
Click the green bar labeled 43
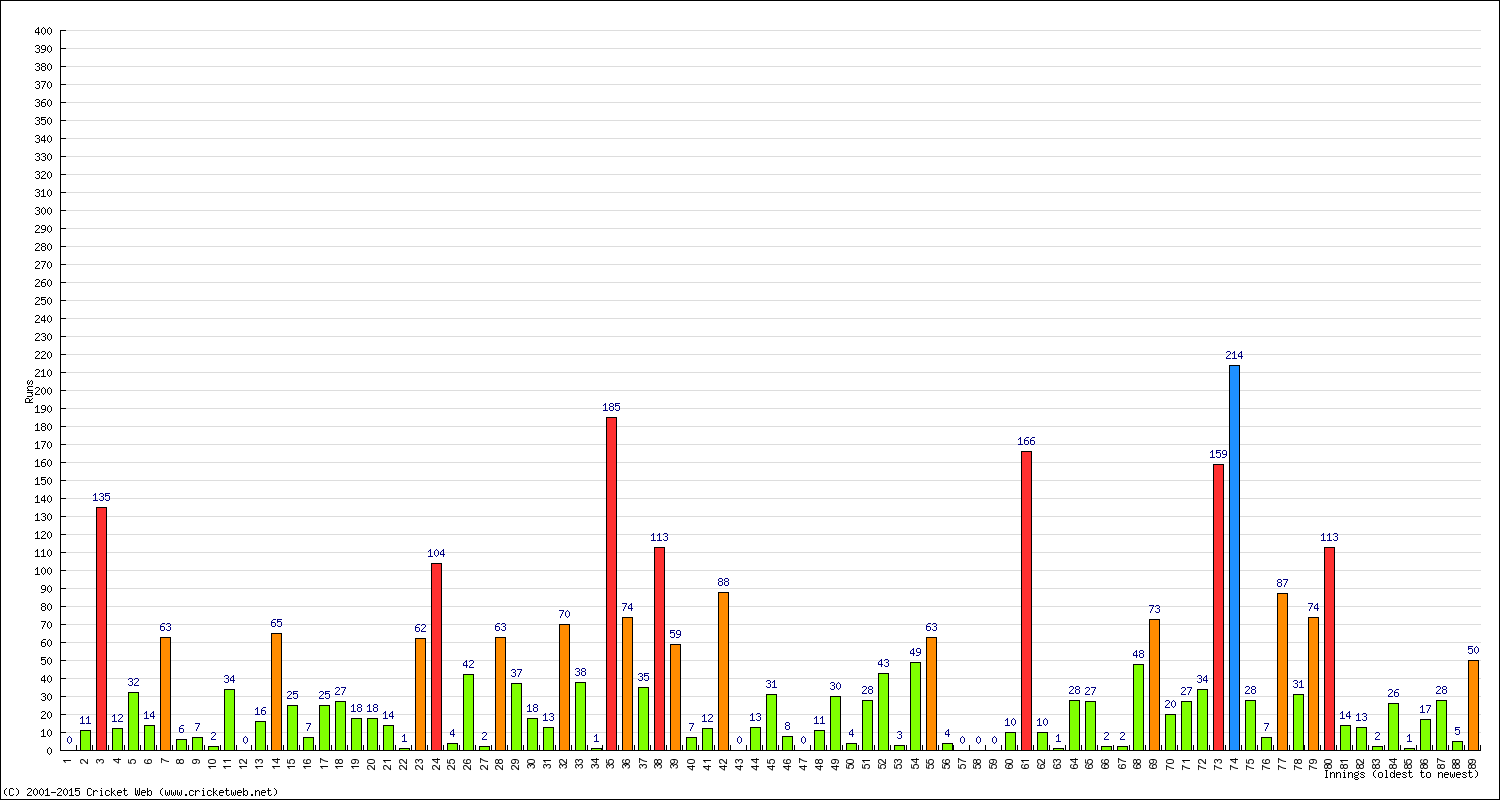883,712
